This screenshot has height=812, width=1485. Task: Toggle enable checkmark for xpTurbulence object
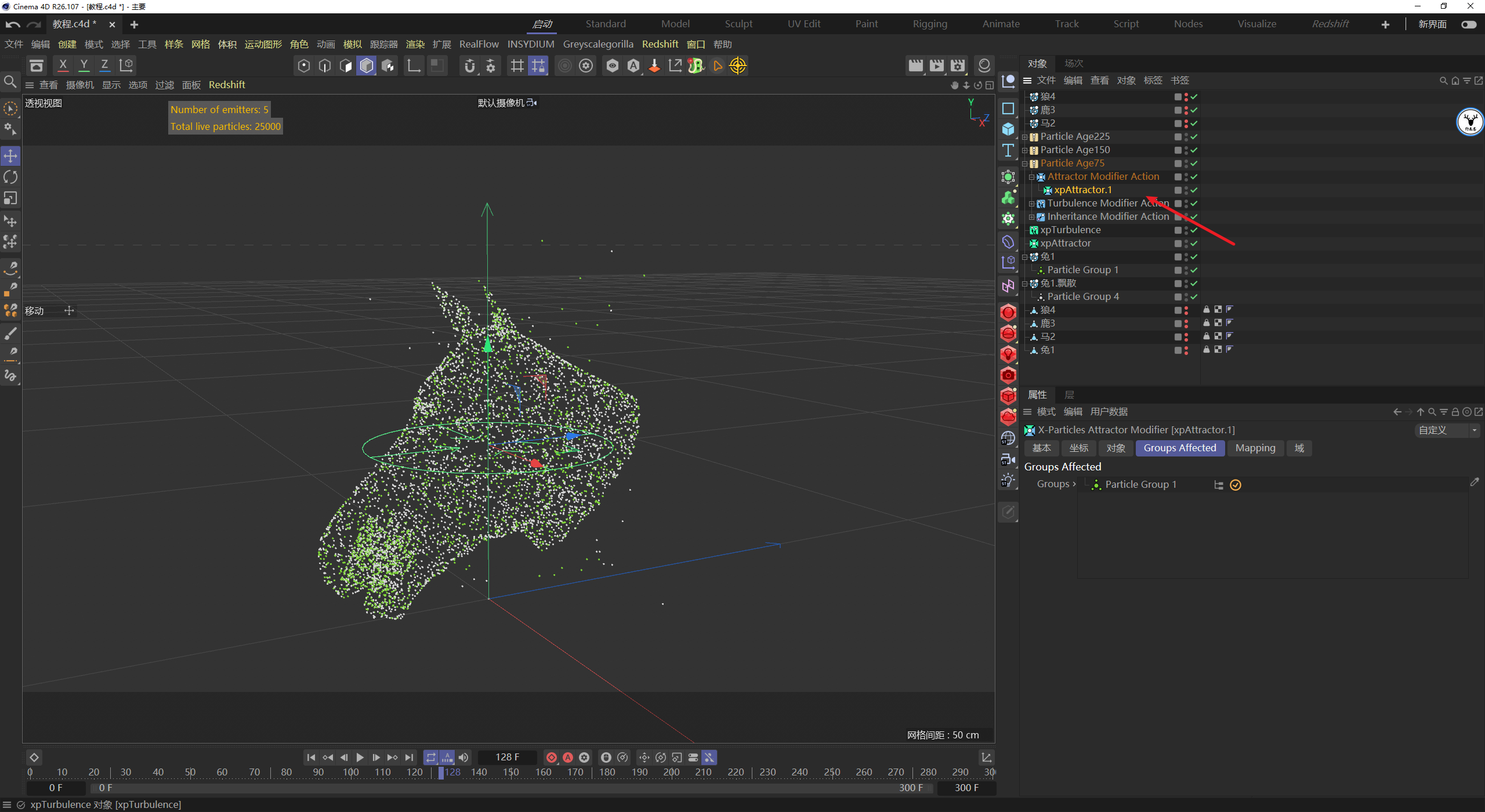coord(1194,230)
